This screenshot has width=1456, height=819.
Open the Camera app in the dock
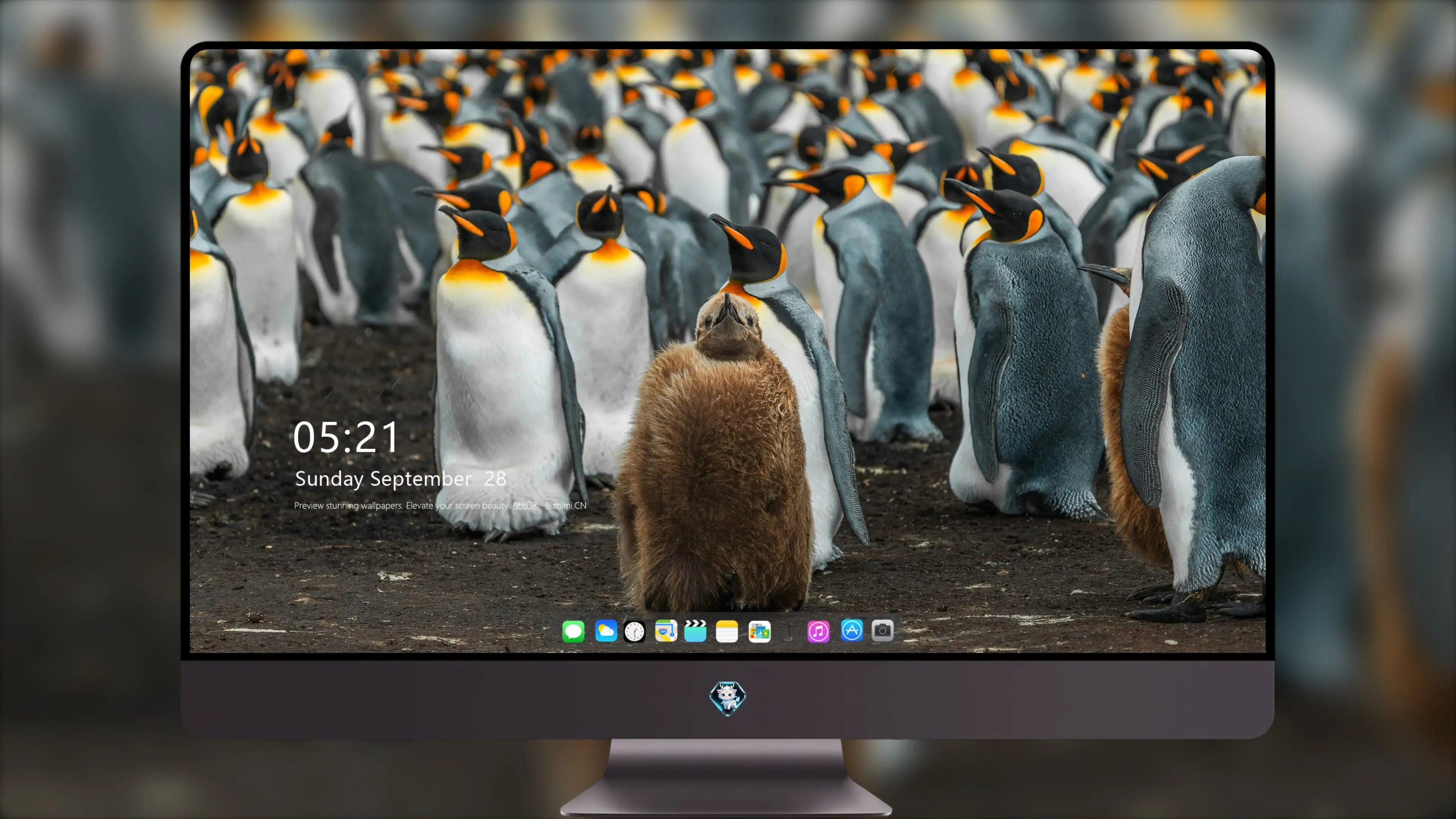pyautogui.click(x=882, y=630)
